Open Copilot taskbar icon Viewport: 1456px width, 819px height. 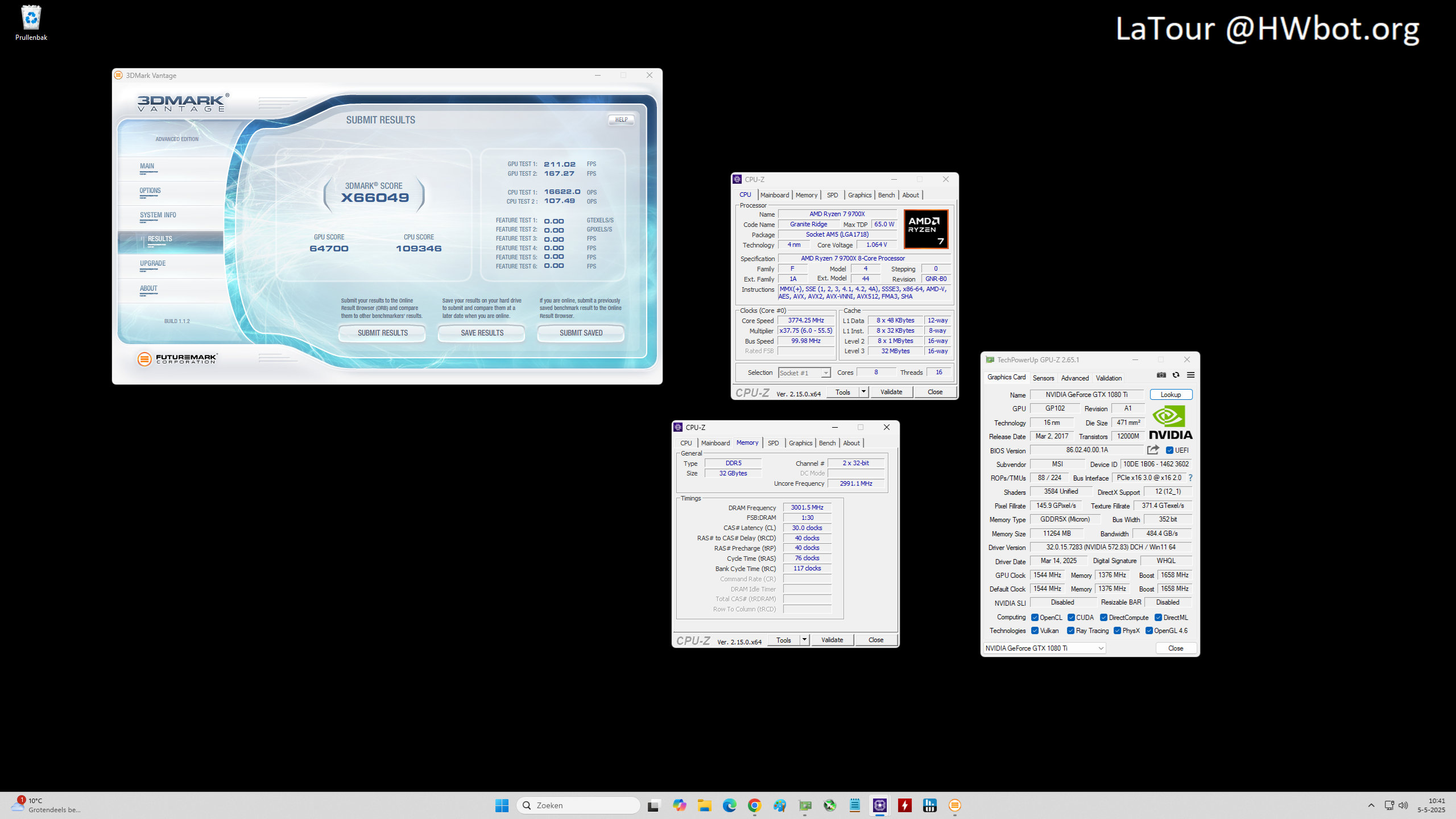679,805
